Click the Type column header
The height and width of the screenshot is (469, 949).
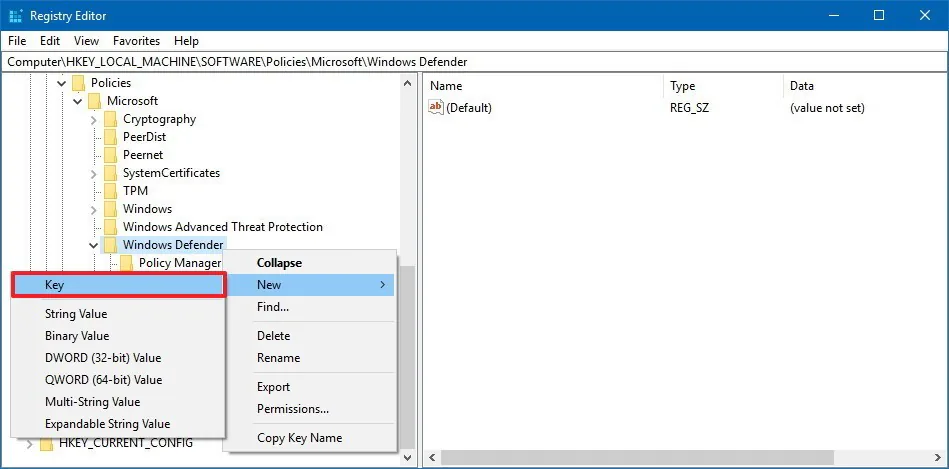(x=723, y=86)
